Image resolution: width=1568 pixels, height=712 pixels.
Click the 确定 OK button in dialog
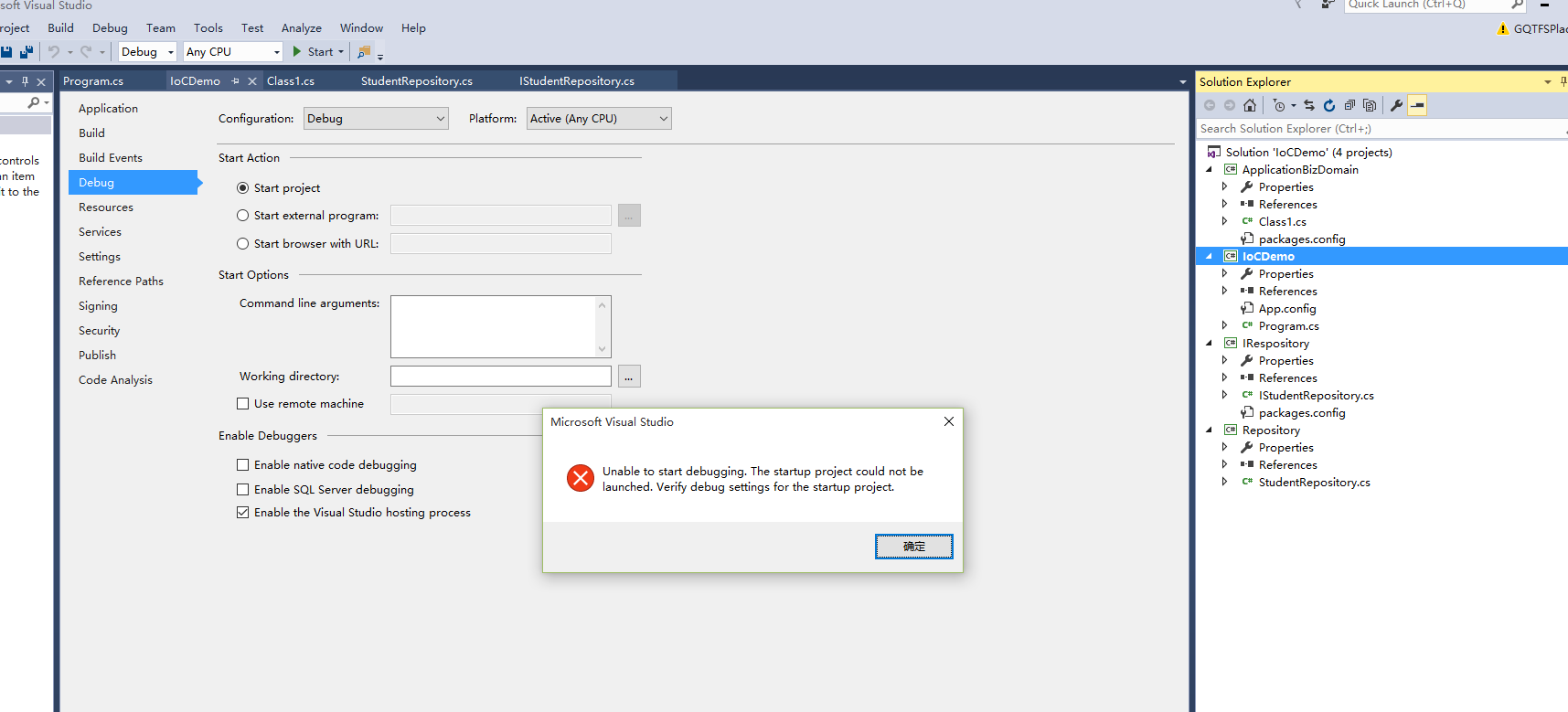pos(914,547)
